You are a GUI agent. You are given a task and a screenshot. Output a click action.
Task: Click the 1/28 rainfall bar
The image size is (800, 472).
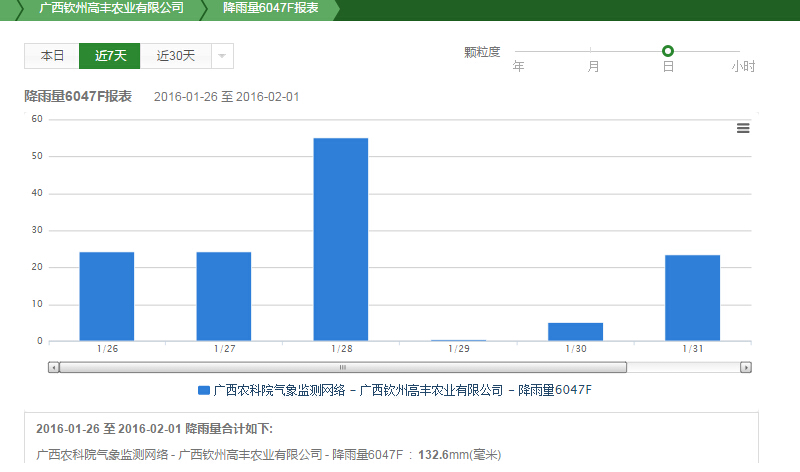pos(340,240)
